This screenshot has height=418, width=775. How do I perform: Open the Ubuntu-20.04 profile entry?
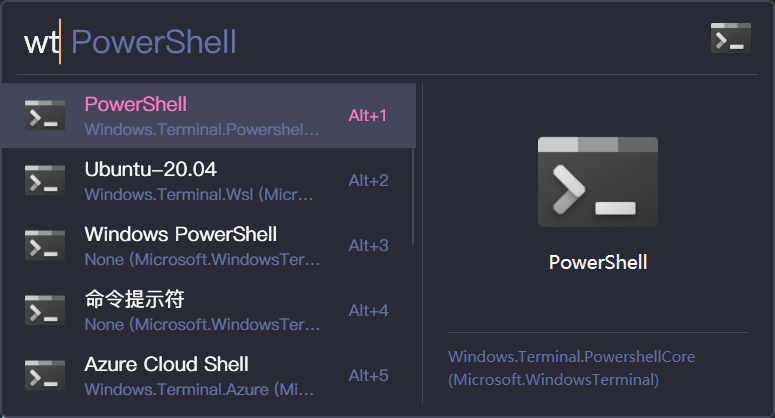151,169
